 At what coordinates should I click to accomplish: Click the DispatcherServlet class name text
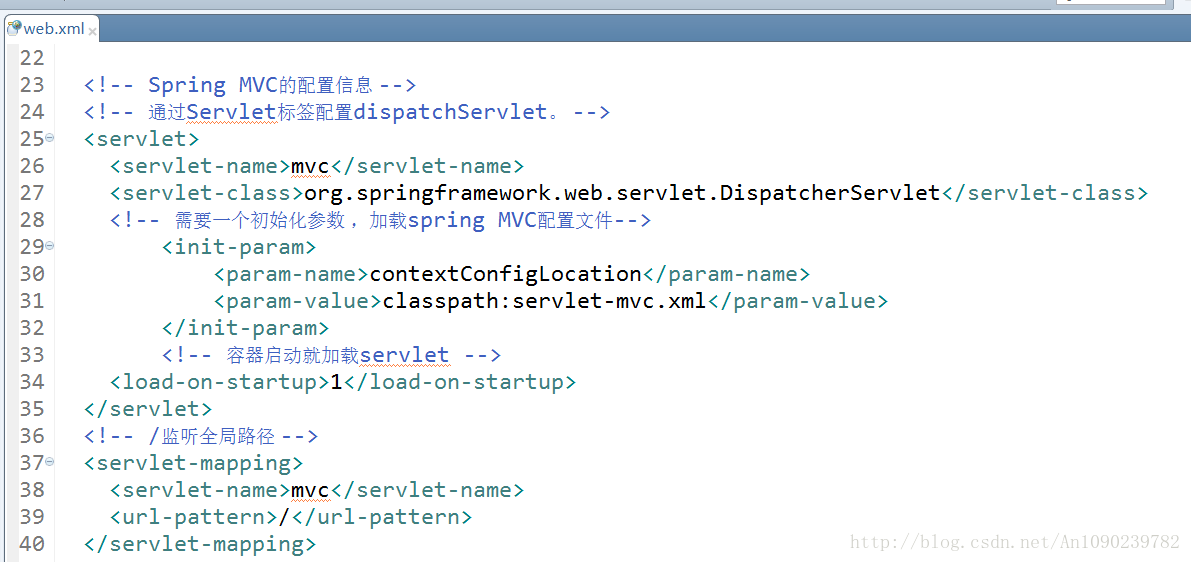click(623, 193)
